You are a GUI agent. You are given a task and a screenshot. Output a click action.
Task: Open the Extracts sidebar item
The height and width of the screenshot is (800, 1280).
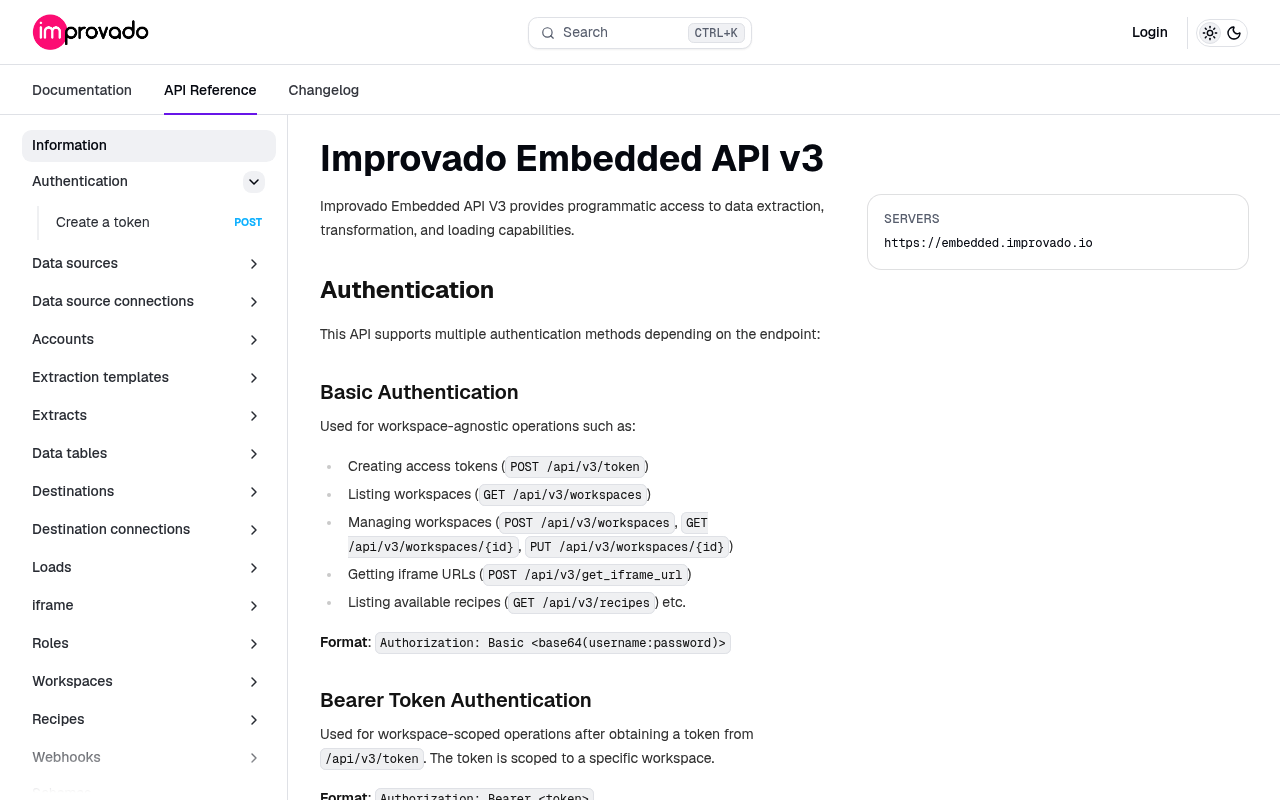point(59,415)
